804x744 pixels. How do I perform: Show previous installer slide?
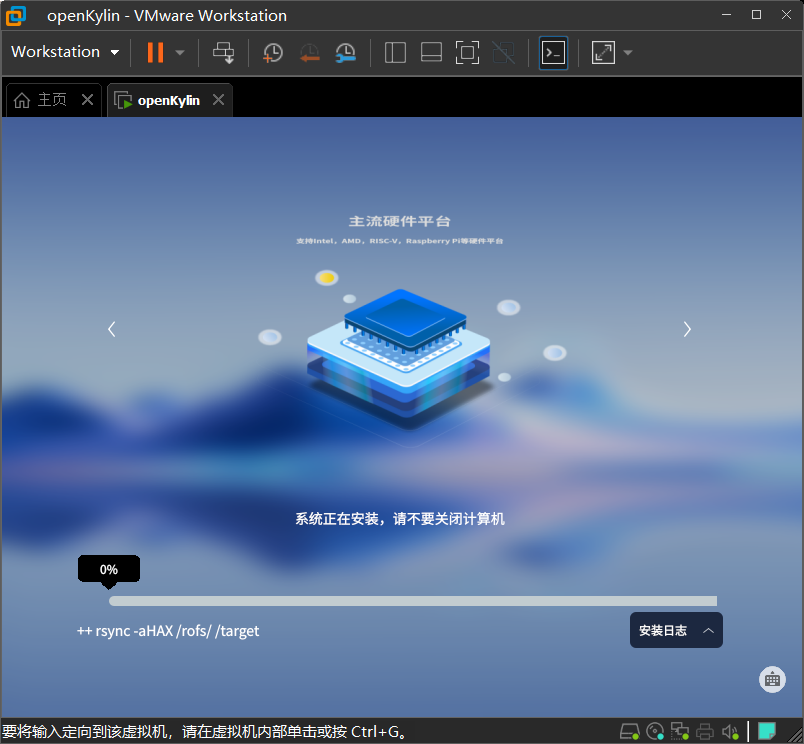point(112,329)
